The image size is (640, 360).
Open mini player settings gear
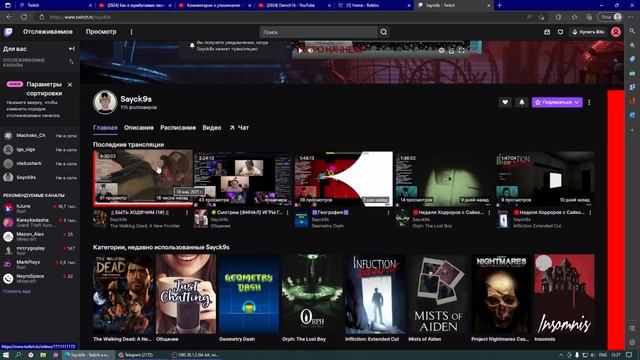pos(441,51)
